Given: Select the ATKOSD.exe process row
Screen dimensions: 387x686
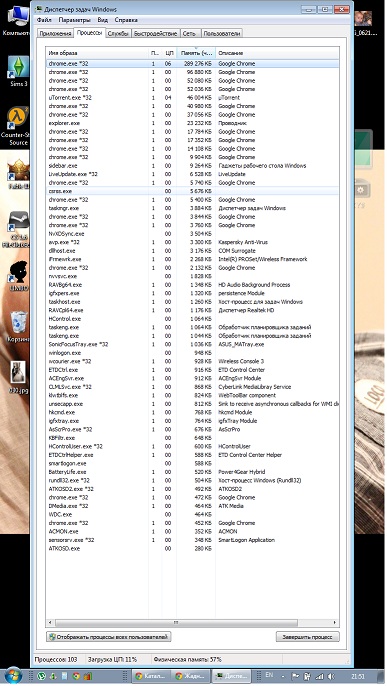Looking at the screenshot, I should point(192,548).
